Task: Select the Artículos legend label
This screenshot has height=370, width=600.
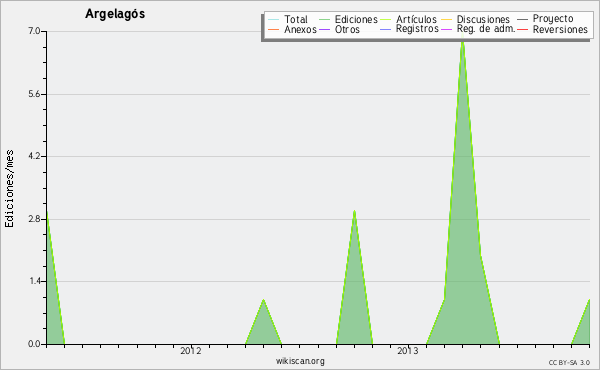Action: 416,19
